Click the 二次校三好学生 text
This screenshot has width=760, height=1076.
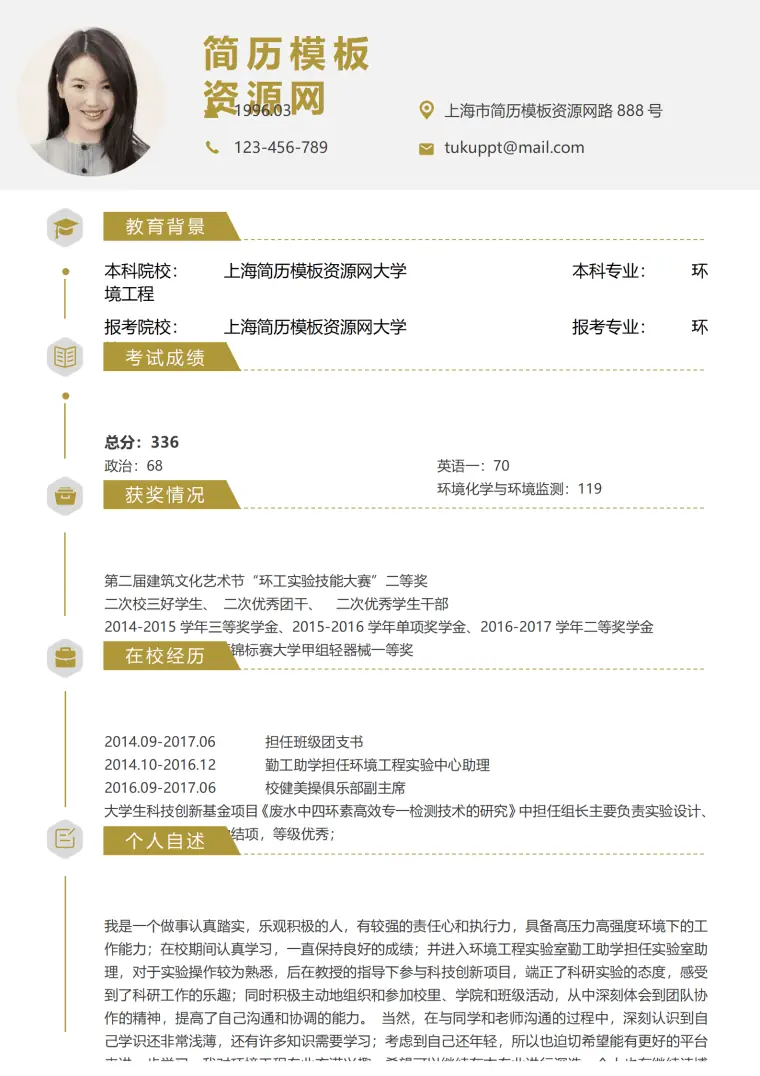coord(156,604)
